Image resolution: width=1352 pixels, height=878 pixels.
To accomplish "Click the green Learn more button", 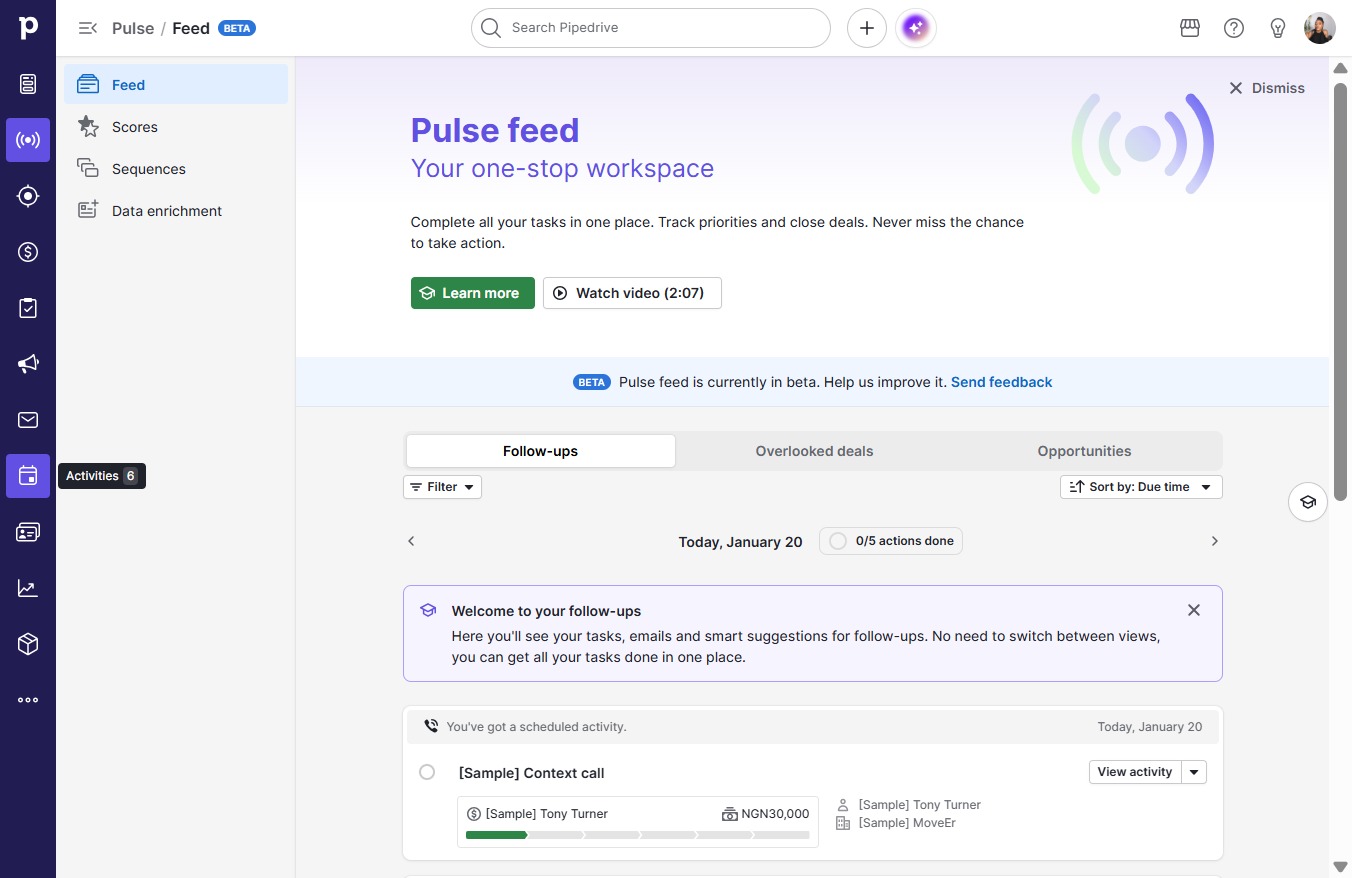I will coord(473,293).
